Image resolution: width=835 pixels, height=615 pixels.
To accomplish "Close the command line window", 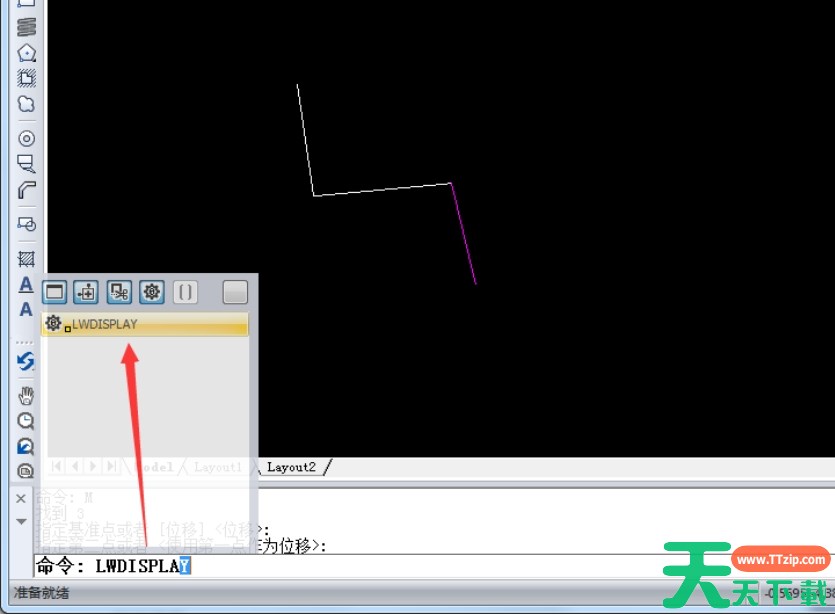I will pos(21,498).
